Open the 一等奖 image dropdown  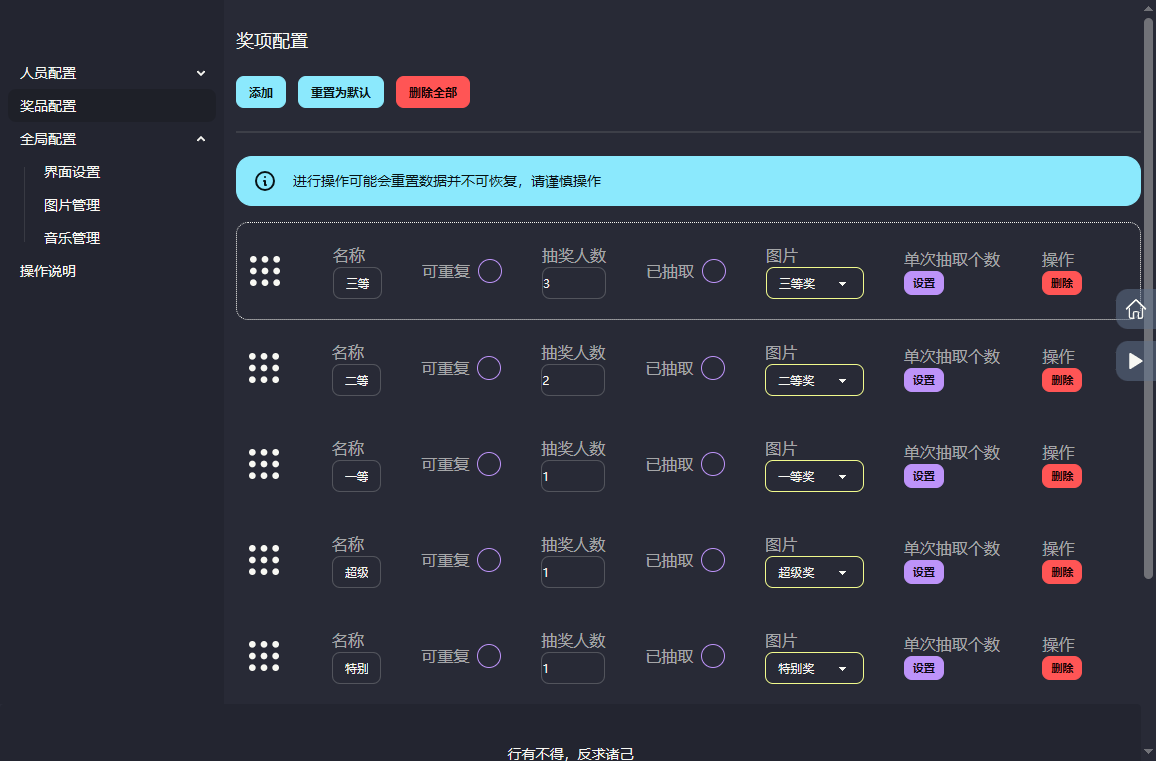(814, 476)
